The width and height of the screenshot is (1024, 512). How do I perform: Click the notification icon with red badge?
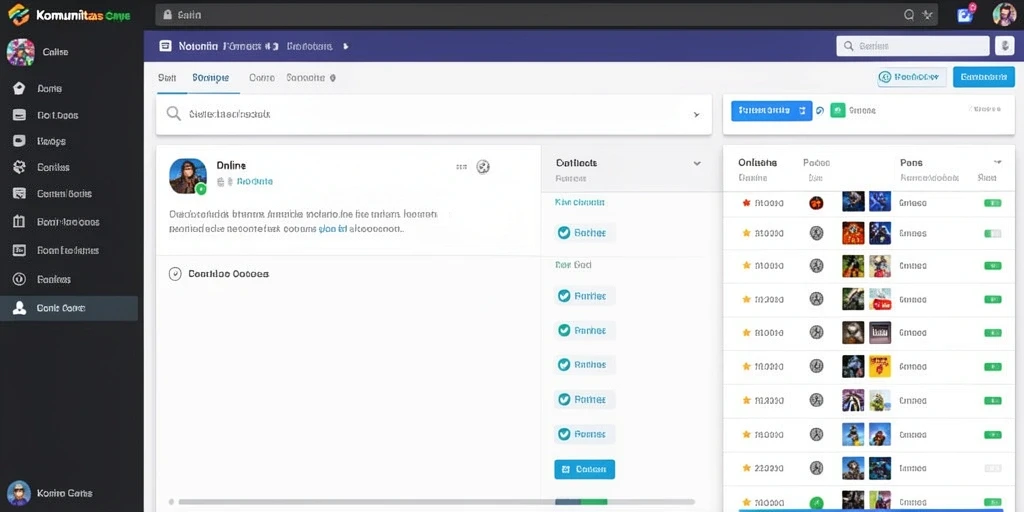(x=965, y=14)
